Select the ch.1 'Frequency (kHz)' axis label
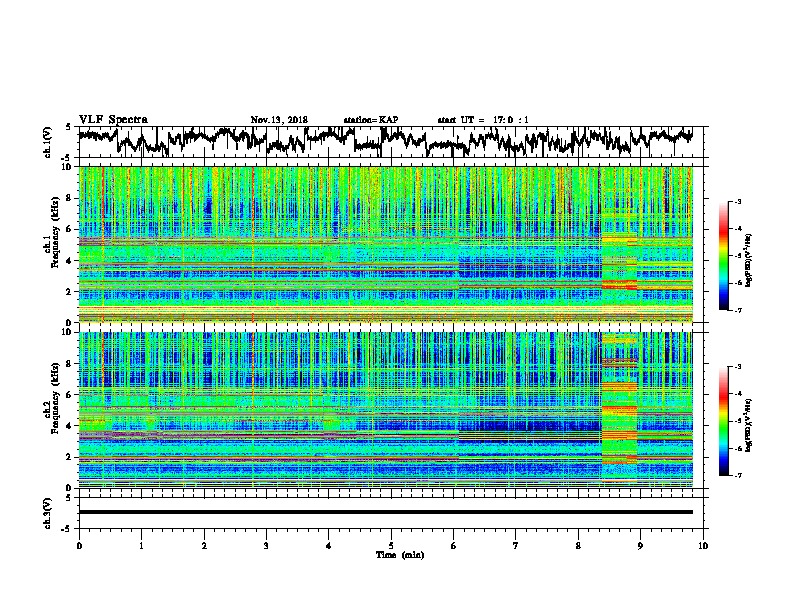 pos(56,232)
